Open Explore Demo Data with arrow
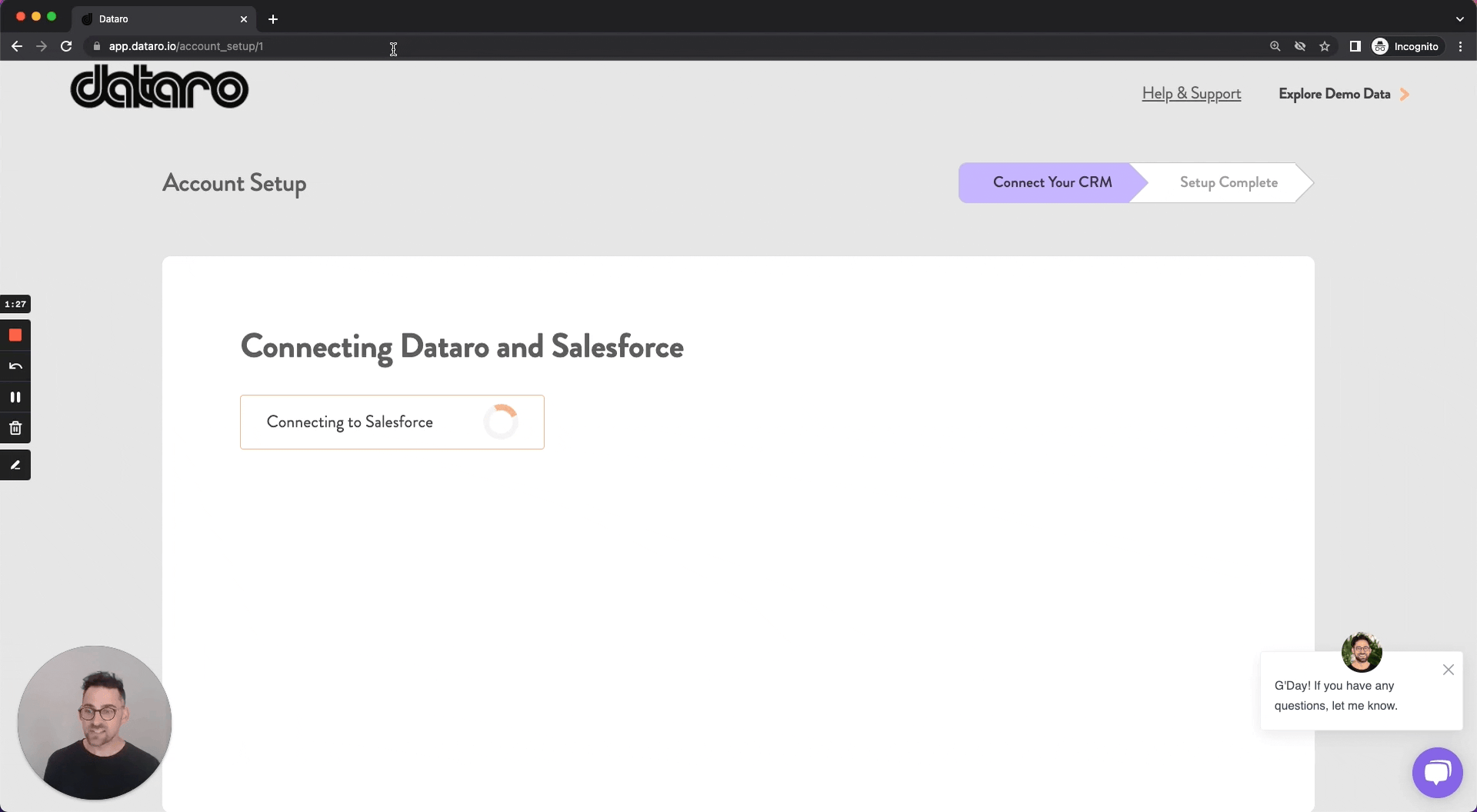The height and width of the screenshot is (812, 1477). coord(1342,94)
